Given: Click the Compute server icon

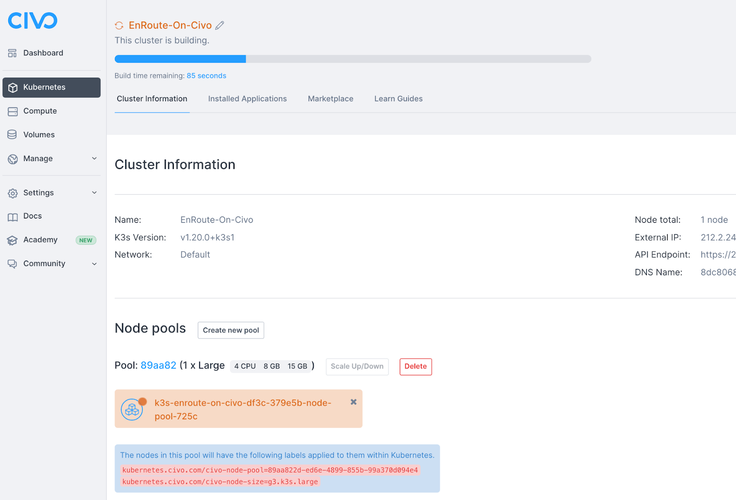Looking at the screenshot, I should pyautogui.click(x=13, y=111).
